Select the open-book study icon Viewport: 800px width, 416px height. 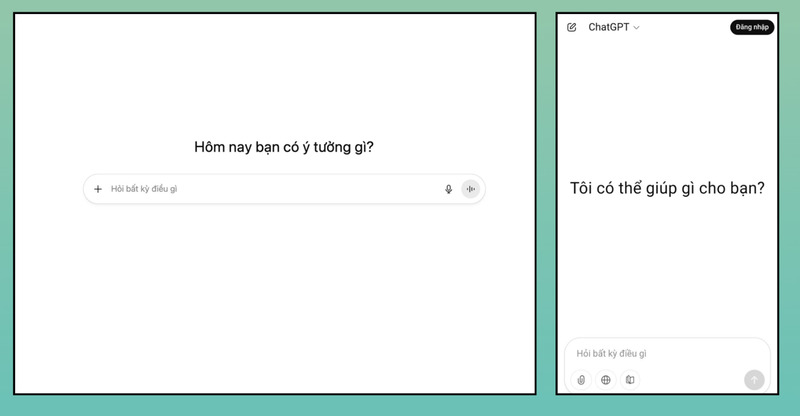(629, 380)
